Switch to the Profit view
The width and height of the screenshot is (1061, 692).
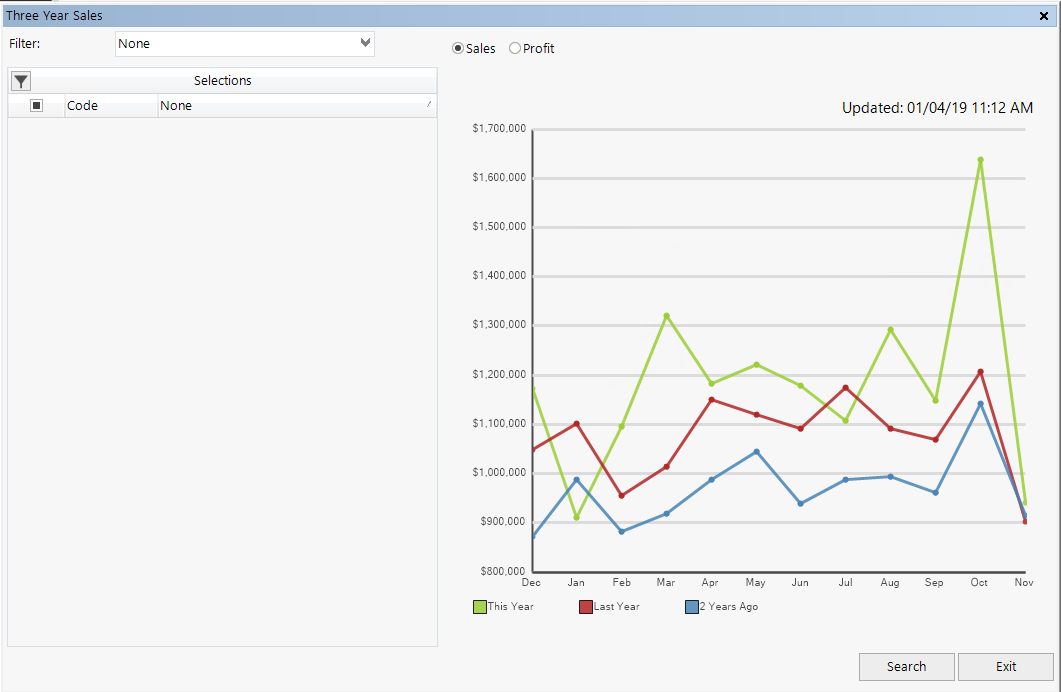[515, 47]
